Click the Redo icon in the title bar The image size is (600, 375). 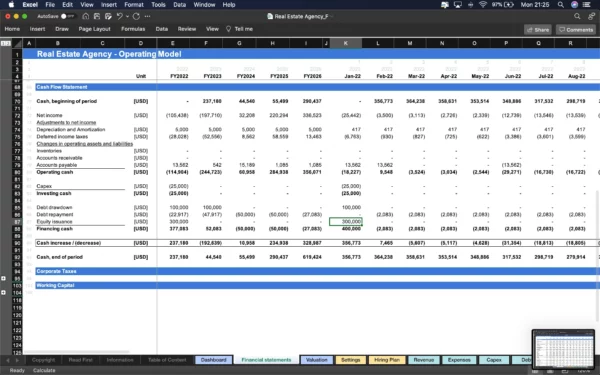click(136, 16)
